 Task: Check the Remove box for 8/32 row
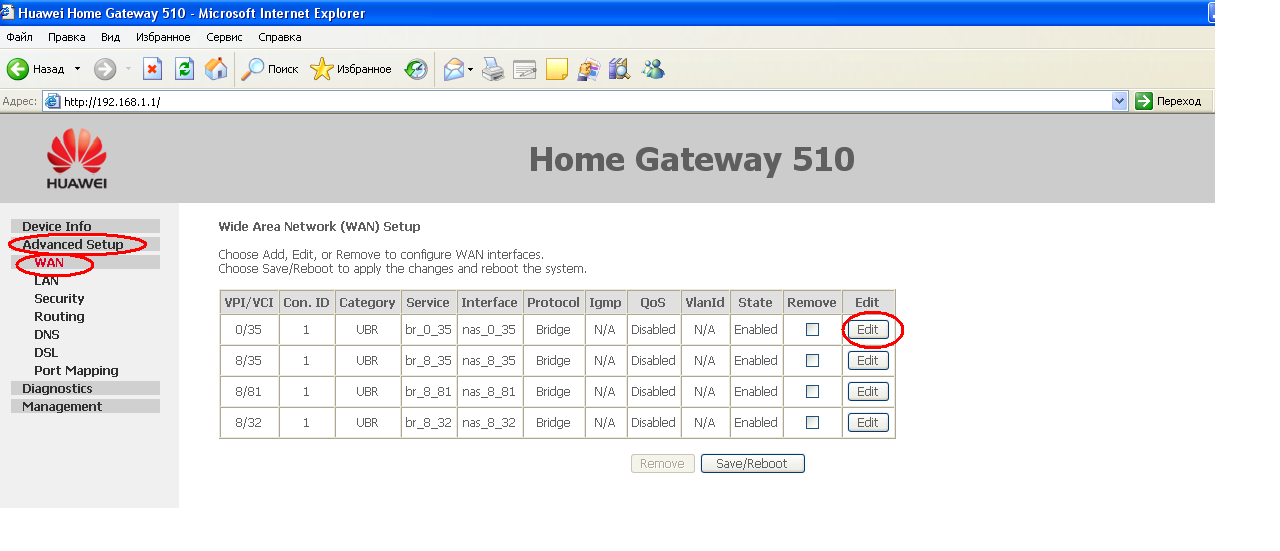[812, 422]
